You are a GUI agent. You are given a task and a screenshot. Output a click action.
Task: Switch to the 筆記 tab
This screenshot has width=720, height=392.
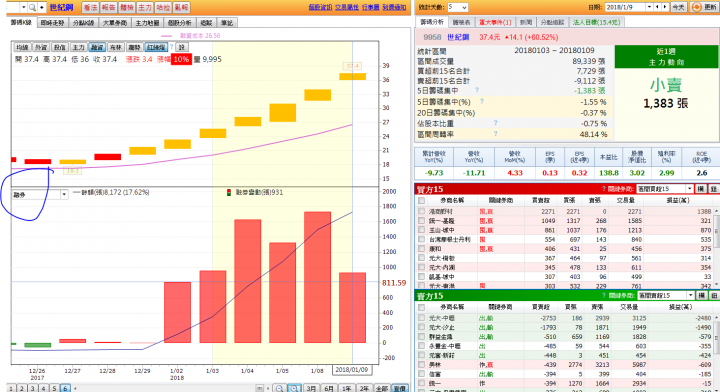tap(227, 22)
